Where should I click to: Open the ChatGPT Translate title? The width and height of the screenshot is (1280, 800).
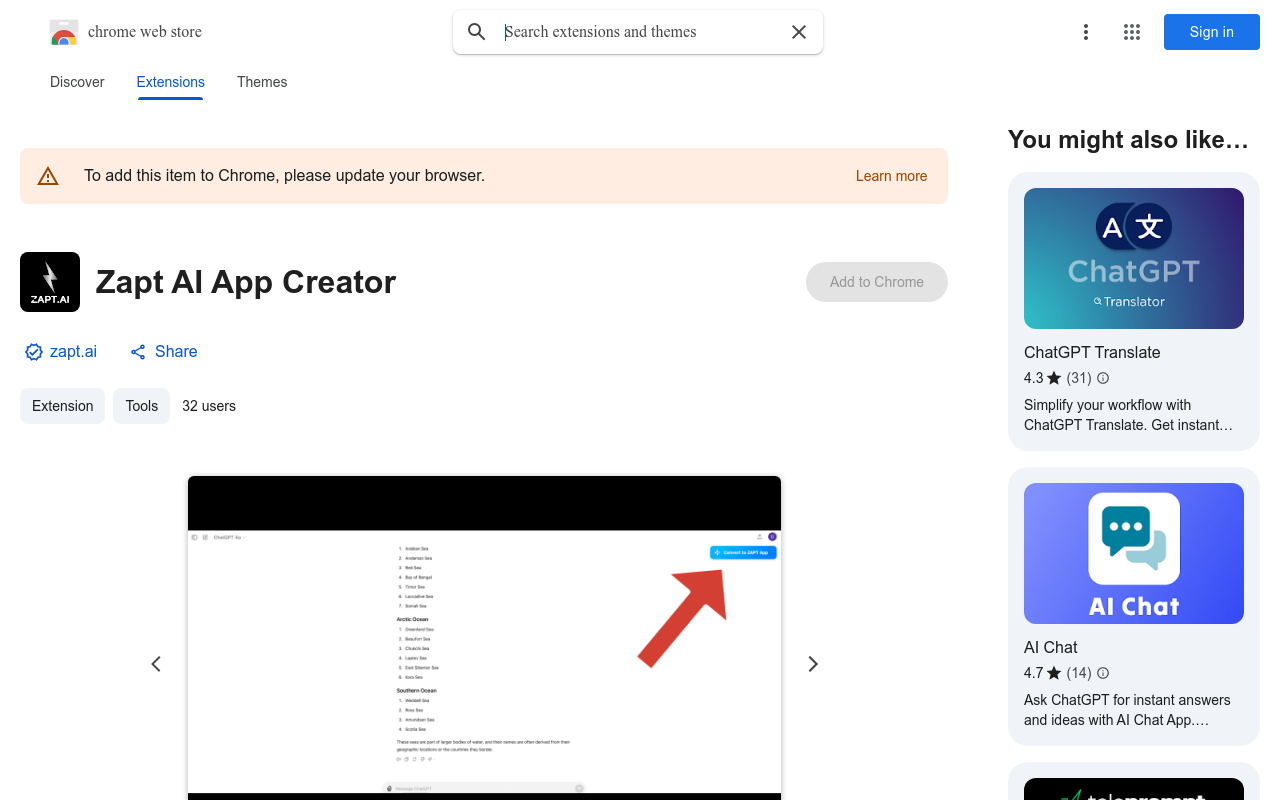pyautogui.click(x=1092, y=352)
